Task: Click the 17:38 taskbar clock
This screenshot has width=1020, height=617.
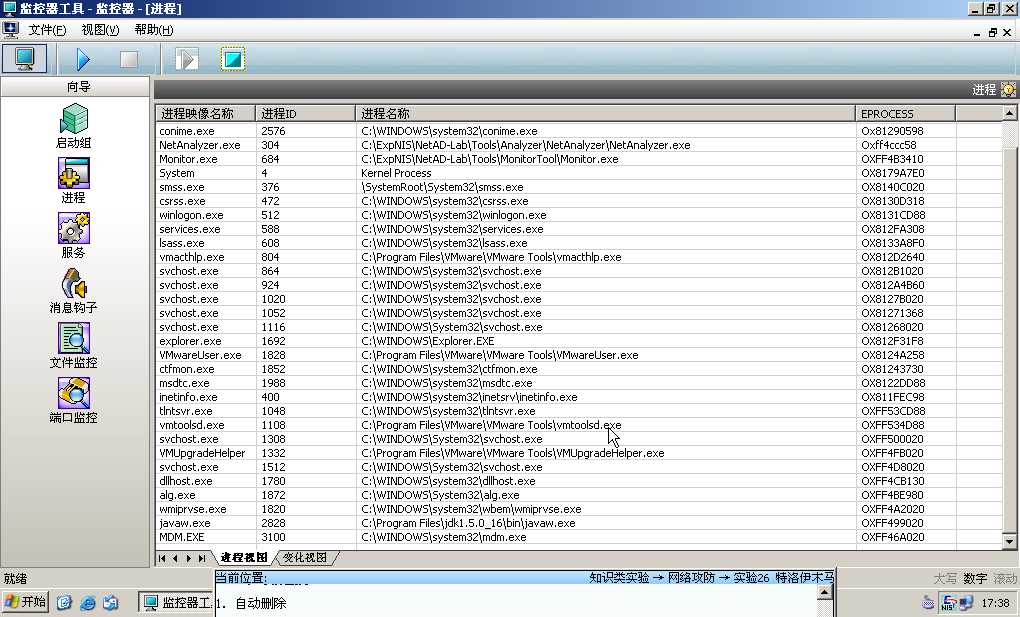Action: [995, 603]
